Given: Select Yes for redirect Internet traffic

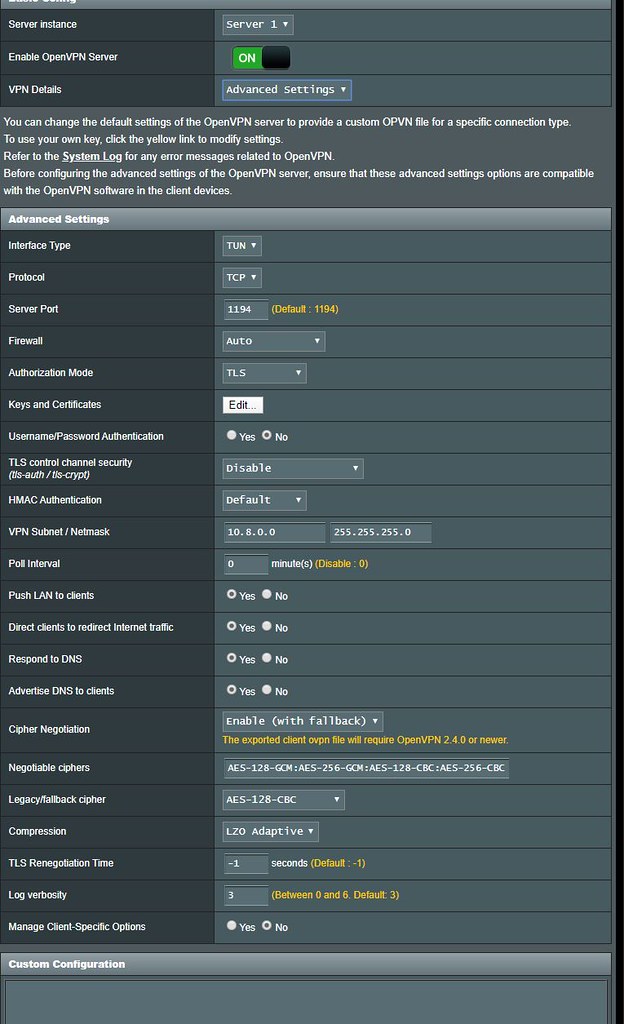Looking at the screenshot, I should click(x=232, y=626).
